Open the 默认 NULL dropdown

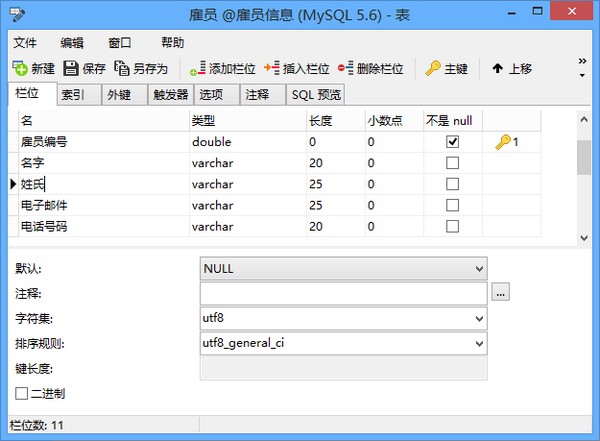pos(480,269)
